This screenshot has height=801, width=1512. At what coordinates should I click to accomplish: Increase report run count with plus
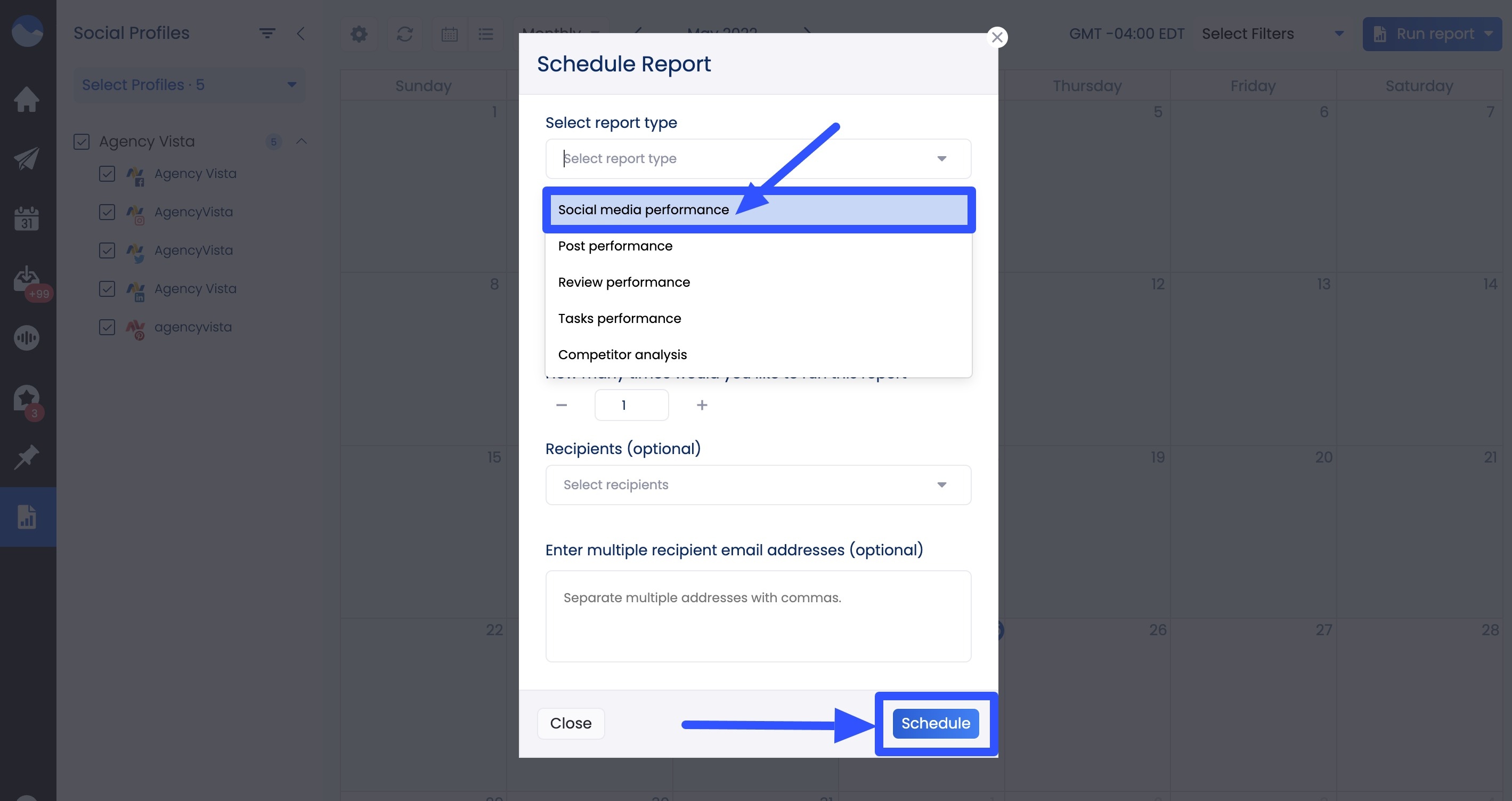[702, 405]
